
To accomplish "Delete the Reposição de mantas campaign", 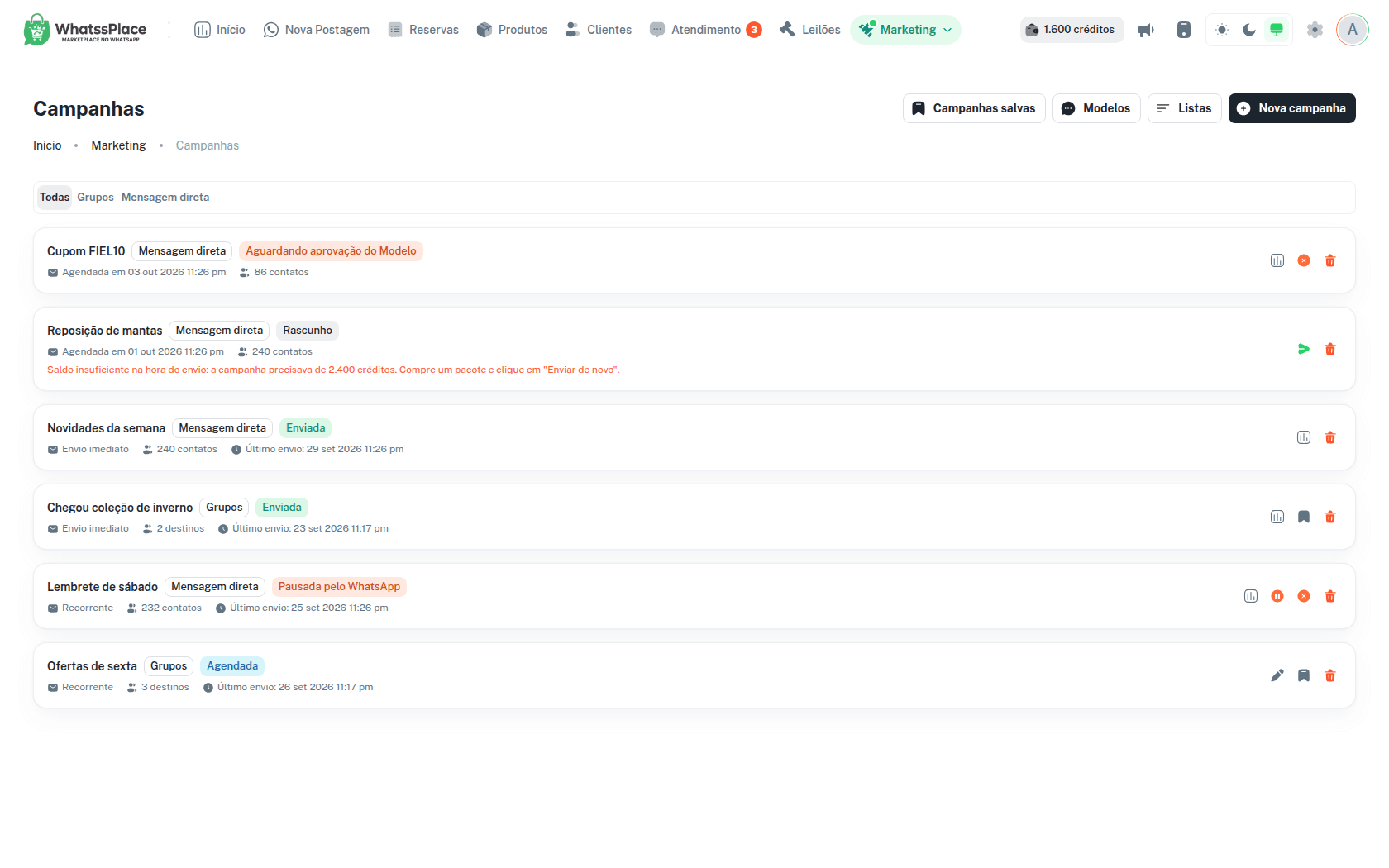I will click(1330, 349).
